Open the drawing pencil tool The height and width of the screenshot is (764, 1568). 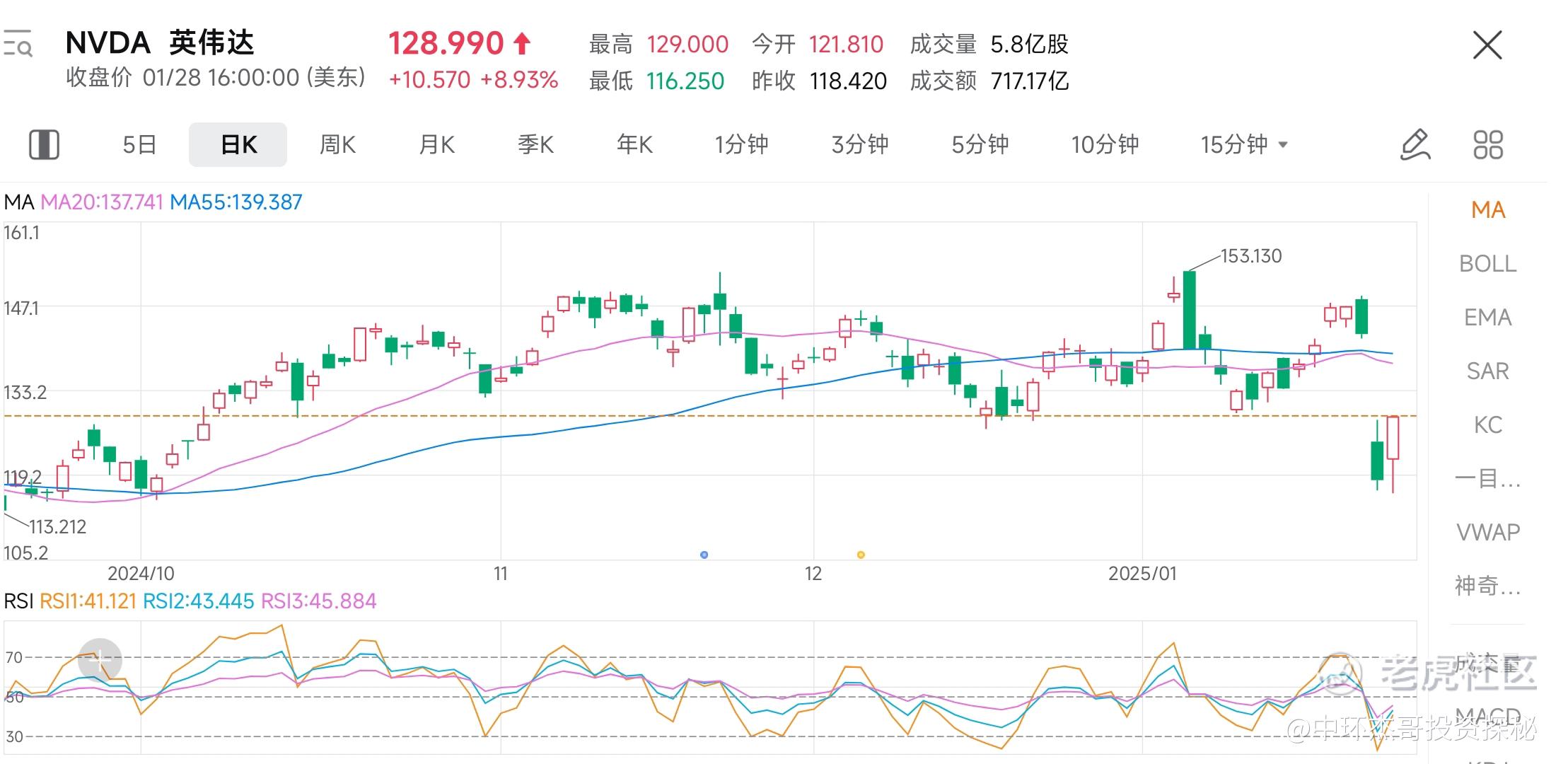click(x=1415, y=144)
